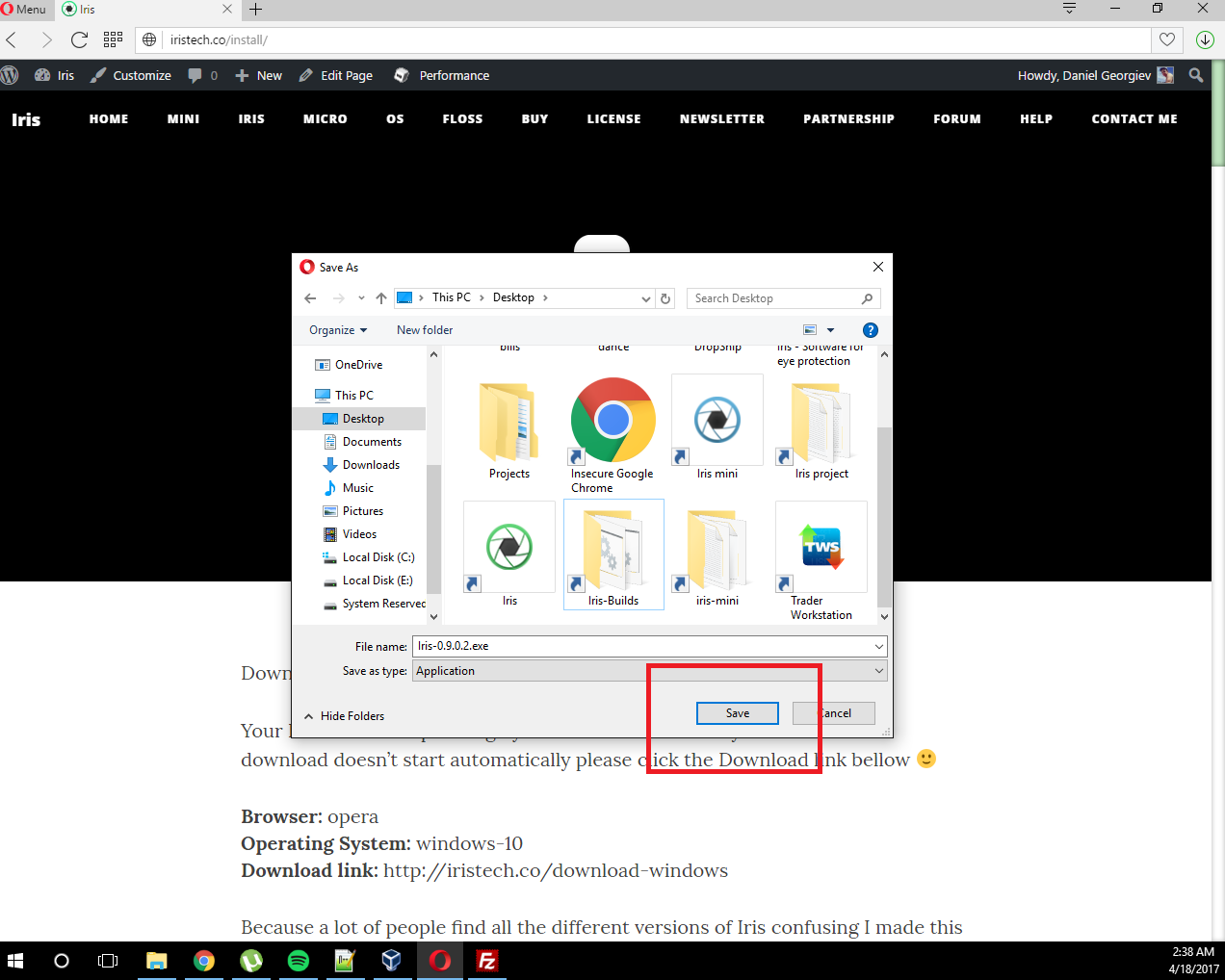This screenshot has height=980, width=1225.
Task: Open view options dropdown arrow
Action: [x=830, y=330]
